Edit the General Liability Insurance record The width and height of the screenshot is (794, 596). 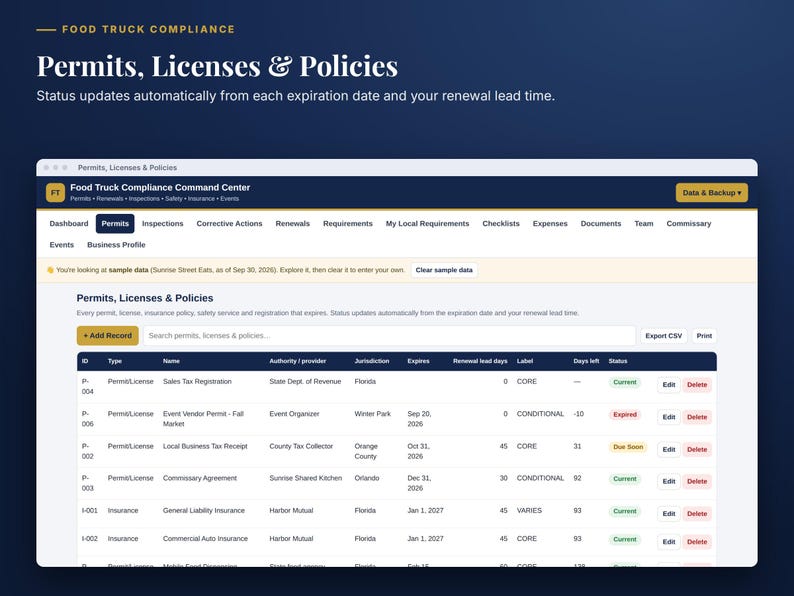[669, 514]
